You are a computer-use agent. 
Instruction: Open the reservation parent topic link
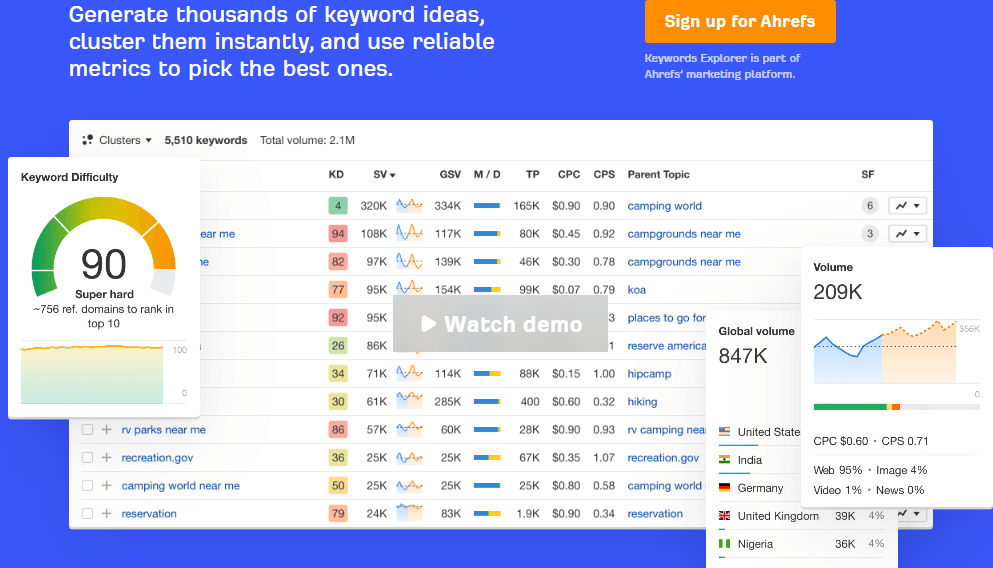pos(655,513)
